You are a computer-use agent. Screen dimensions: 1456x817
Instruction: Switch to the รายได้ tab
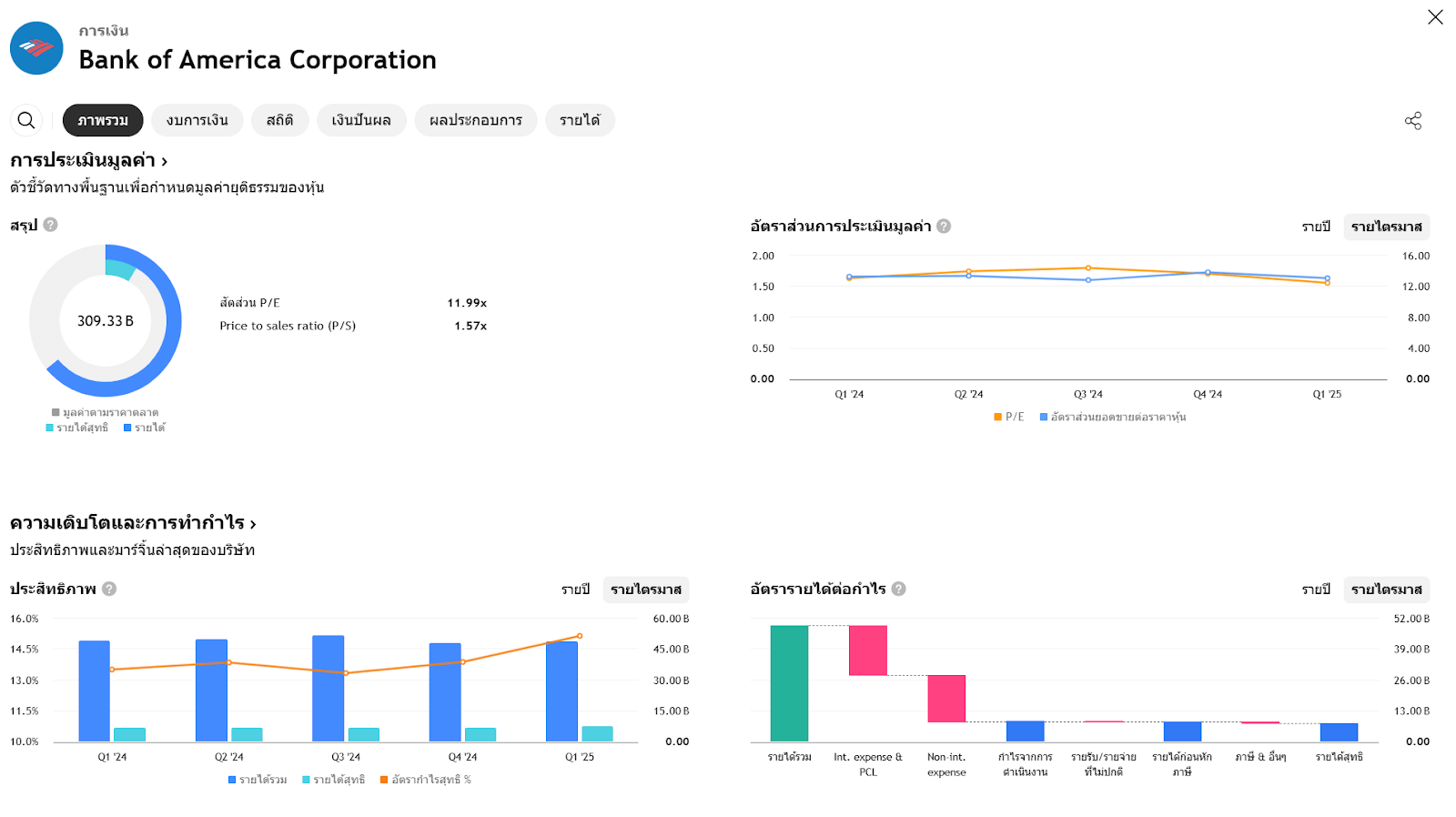[x=580, y=120]
